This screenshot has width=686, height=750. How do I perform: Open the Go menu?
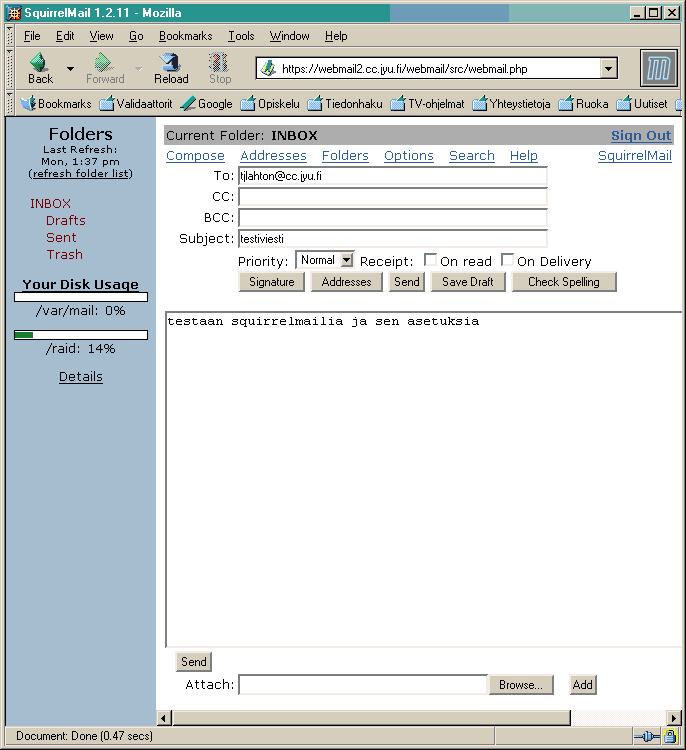pyautogui.click(x=136, y=36)
